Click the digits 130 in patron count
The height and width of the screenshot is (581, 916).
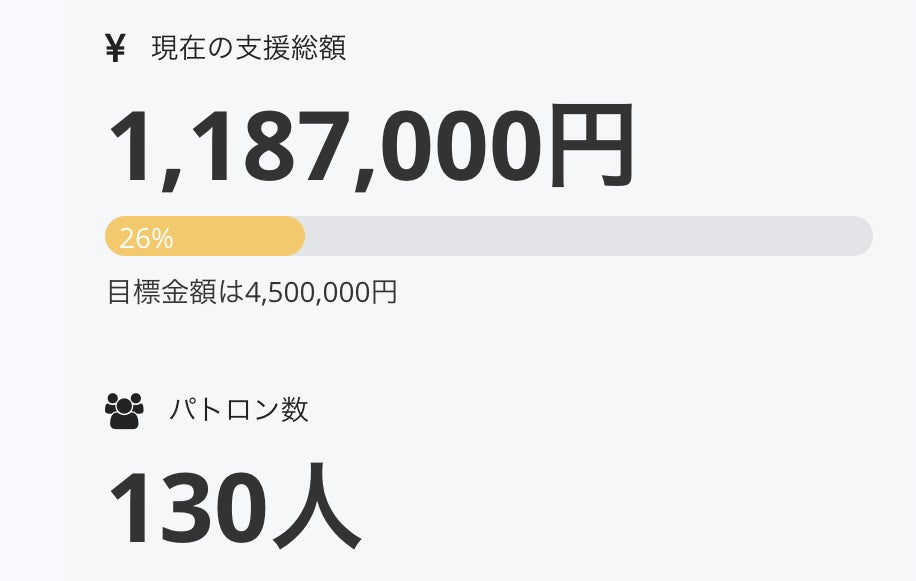[x=185, y=506]
